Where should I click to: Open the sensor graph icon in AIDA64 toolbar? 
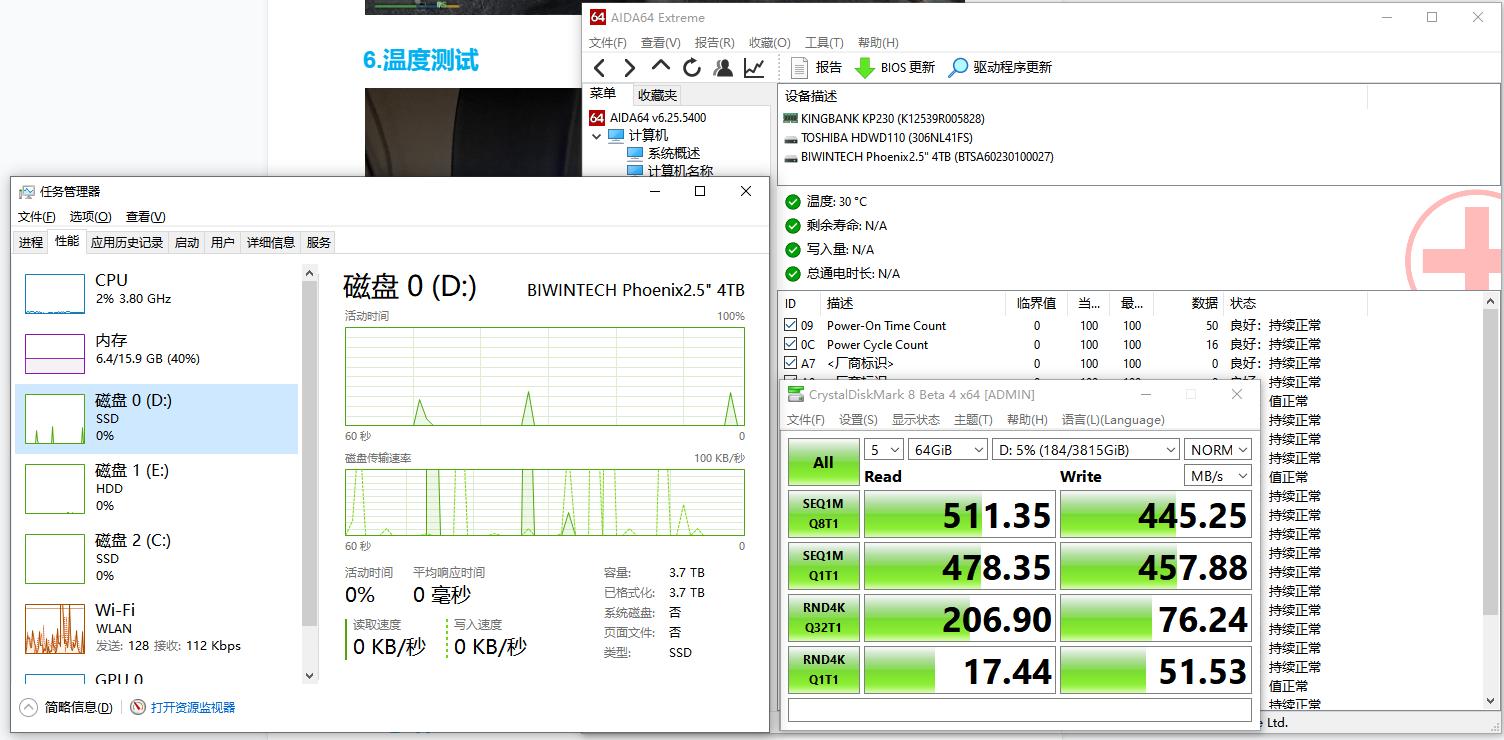tap(753, 67)
